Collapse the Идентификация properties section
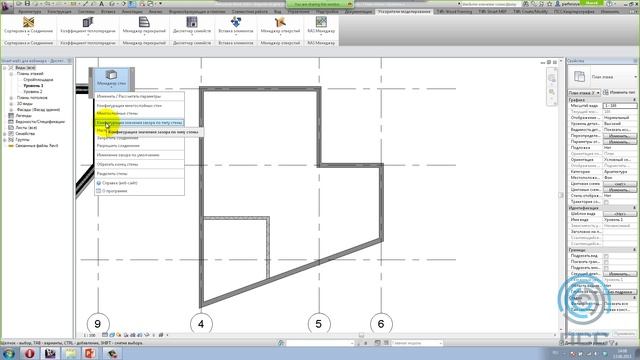The width and height of the screenshot is (640, 360). [634, 208]
